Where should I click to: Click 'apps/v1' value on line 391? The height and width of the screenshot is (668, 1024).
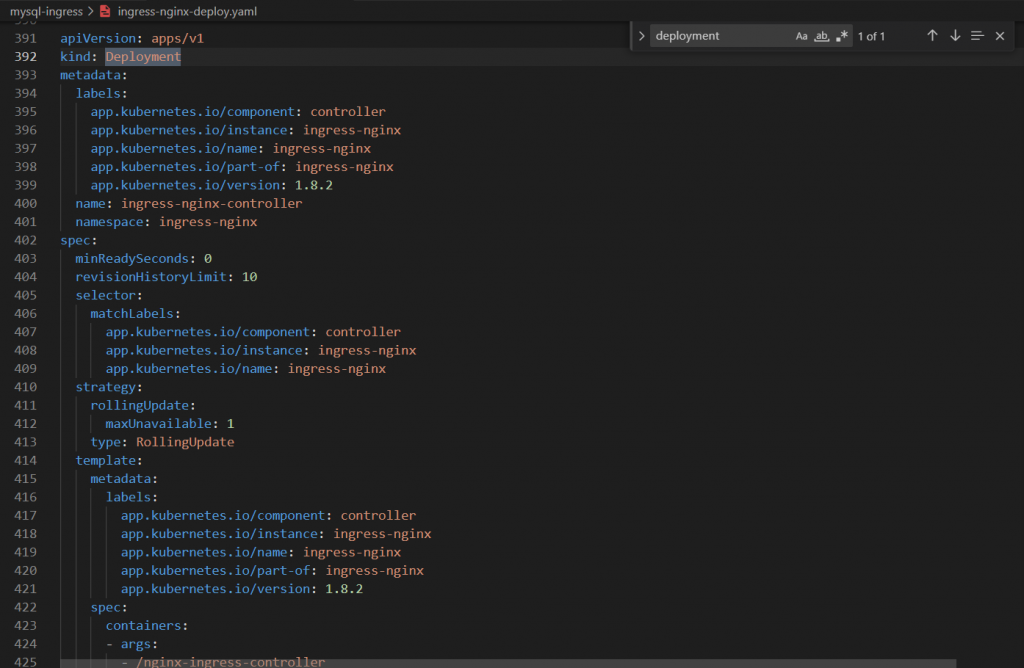click(x=178, y=39)
